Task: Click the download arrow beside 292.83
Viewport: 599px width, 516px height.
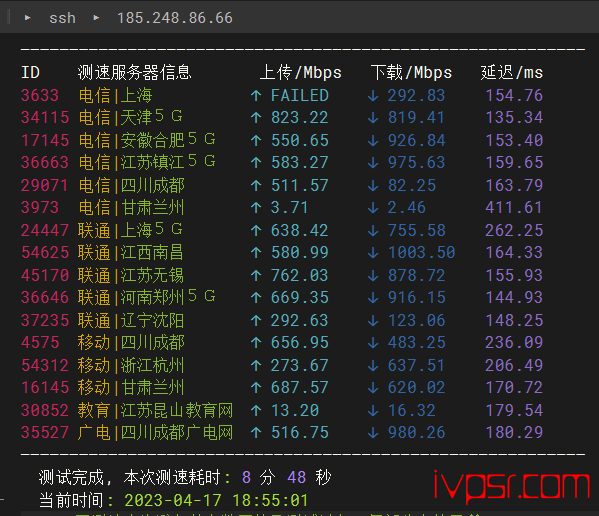Action: point(373,95)
